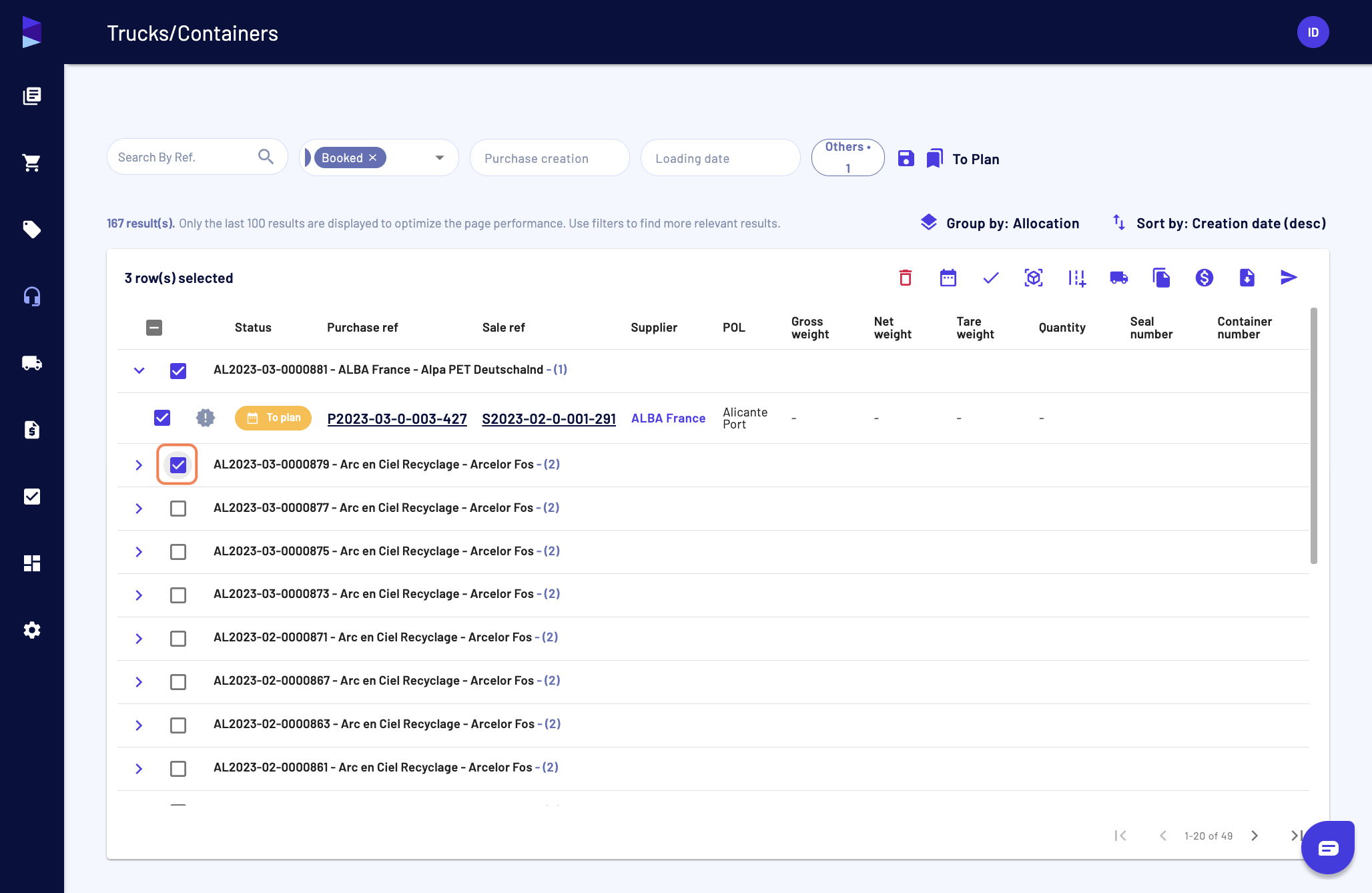Screen dimensions: 1372x893
Task: Open saved filters bookmark icon
Action: [x=934, y=158]
